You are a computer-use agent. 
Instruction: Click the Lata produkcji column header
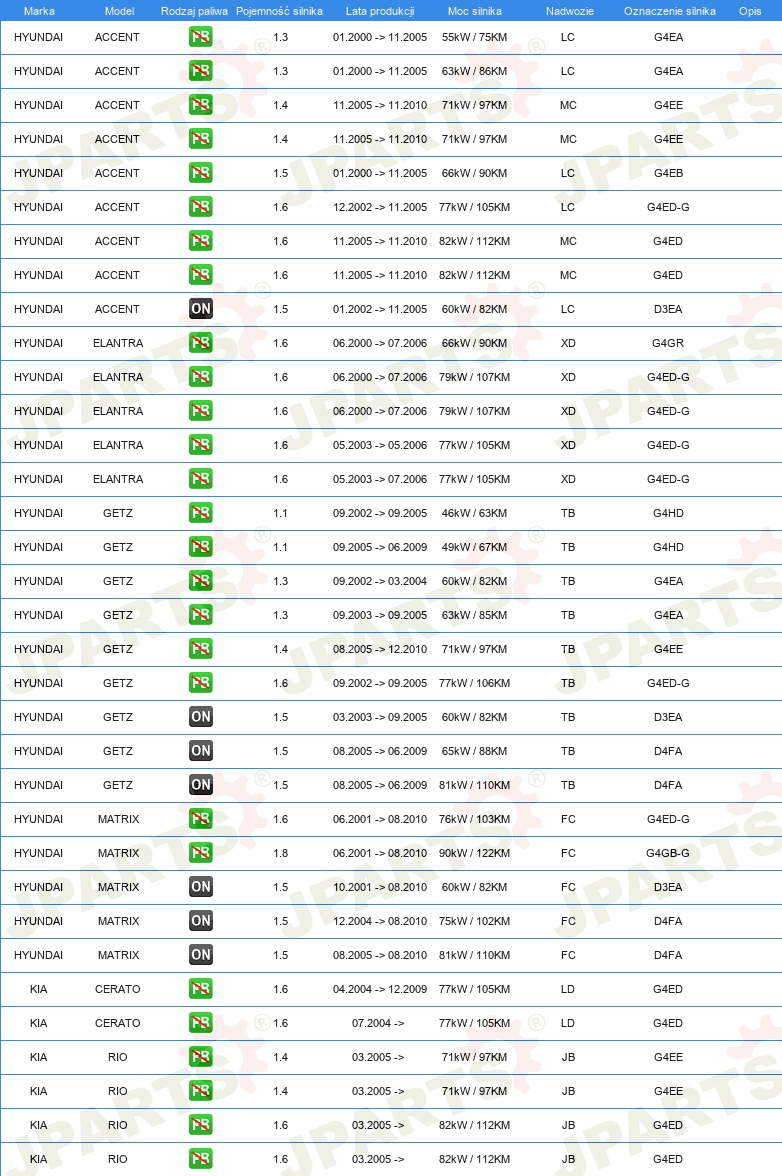tap(380, 11)
